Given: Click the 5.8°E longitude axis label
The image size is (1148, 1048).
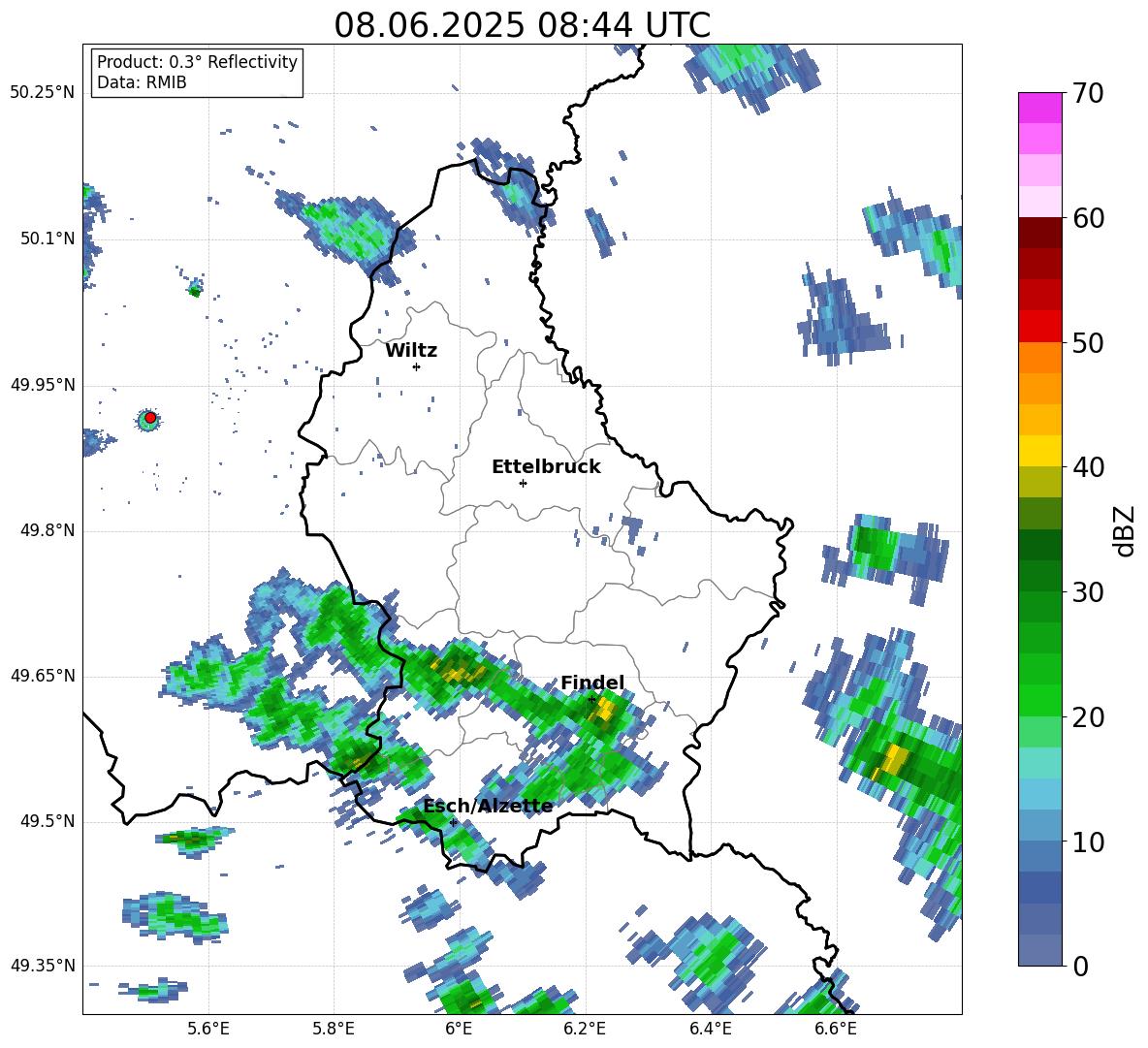Looking at the screenshot, I should click(334, 1029).
